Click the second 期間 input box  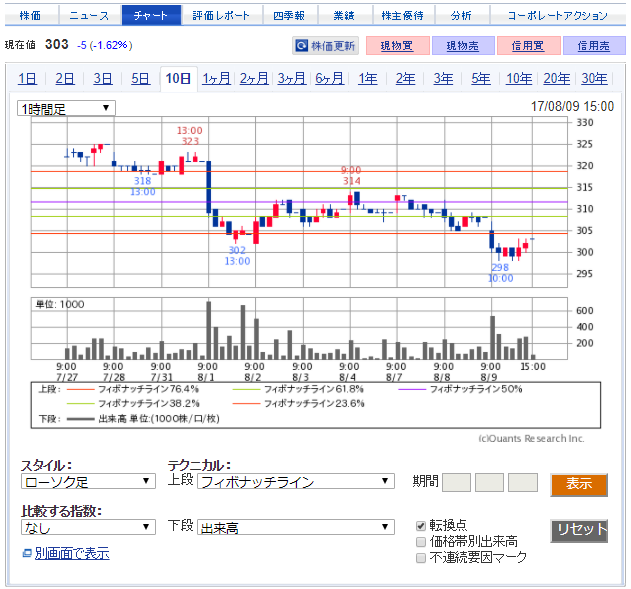(489, 482)
